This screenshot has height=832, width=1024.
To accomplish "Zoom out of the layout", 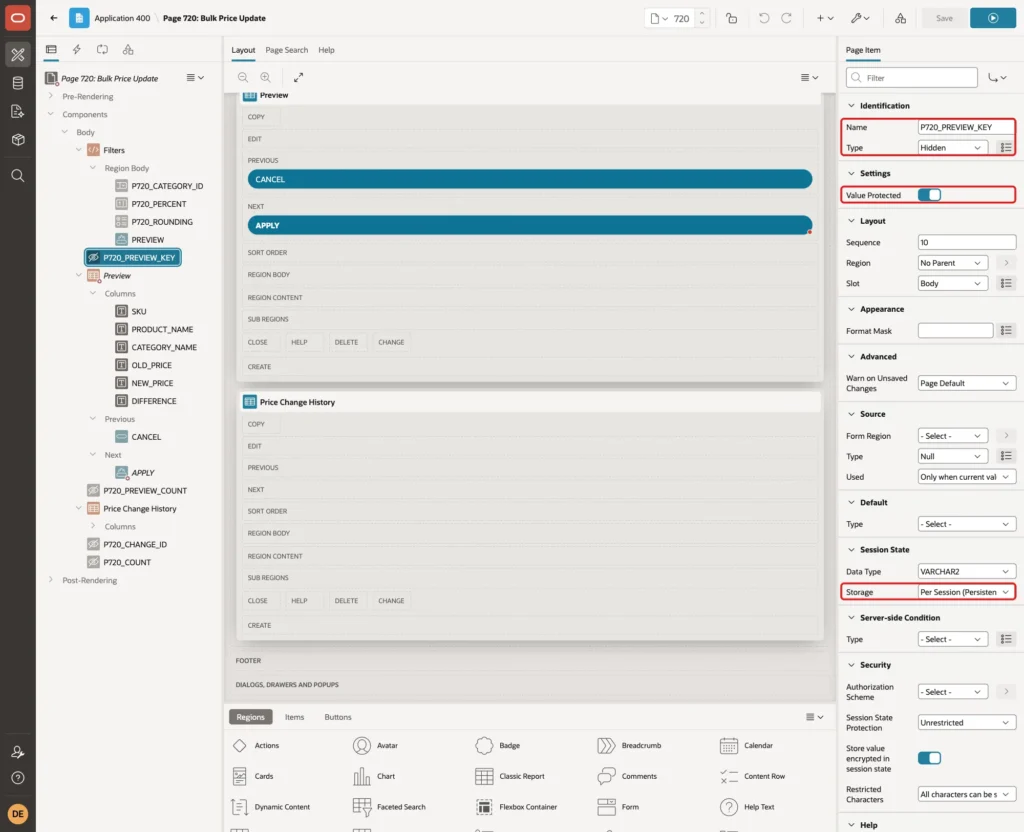I will pyautogui.click(x=243, y=77).
